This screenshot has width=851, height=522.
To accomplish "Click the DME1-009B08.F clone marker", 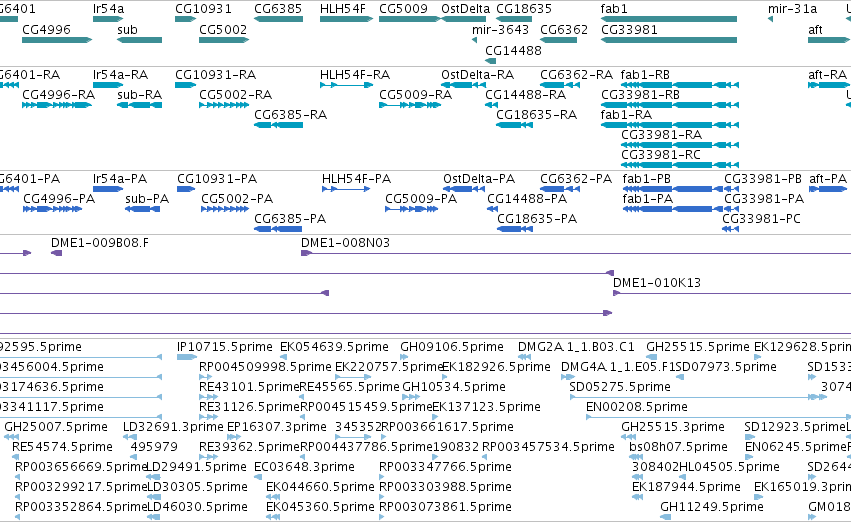I will click(x=56, y=253).
